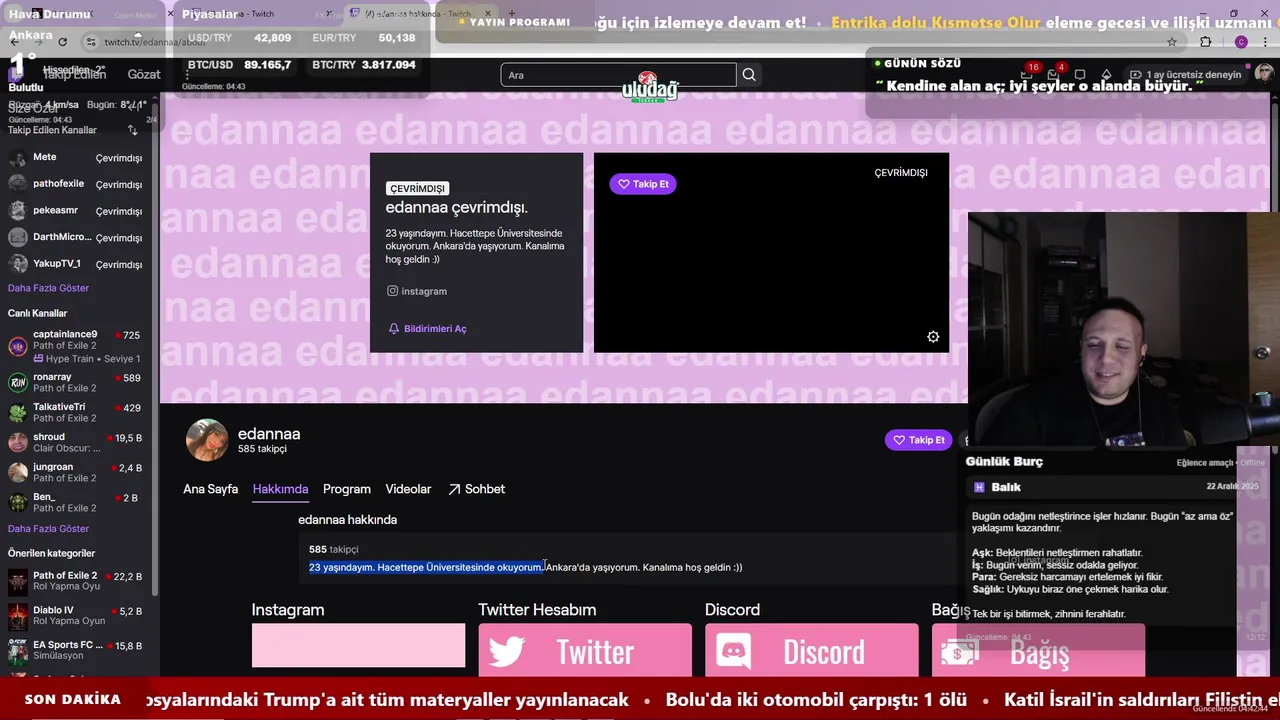Open pathofexile channel in sidebar
Image resolution: width=1280 pixels, height=720 pixels.
click(78, 184)
